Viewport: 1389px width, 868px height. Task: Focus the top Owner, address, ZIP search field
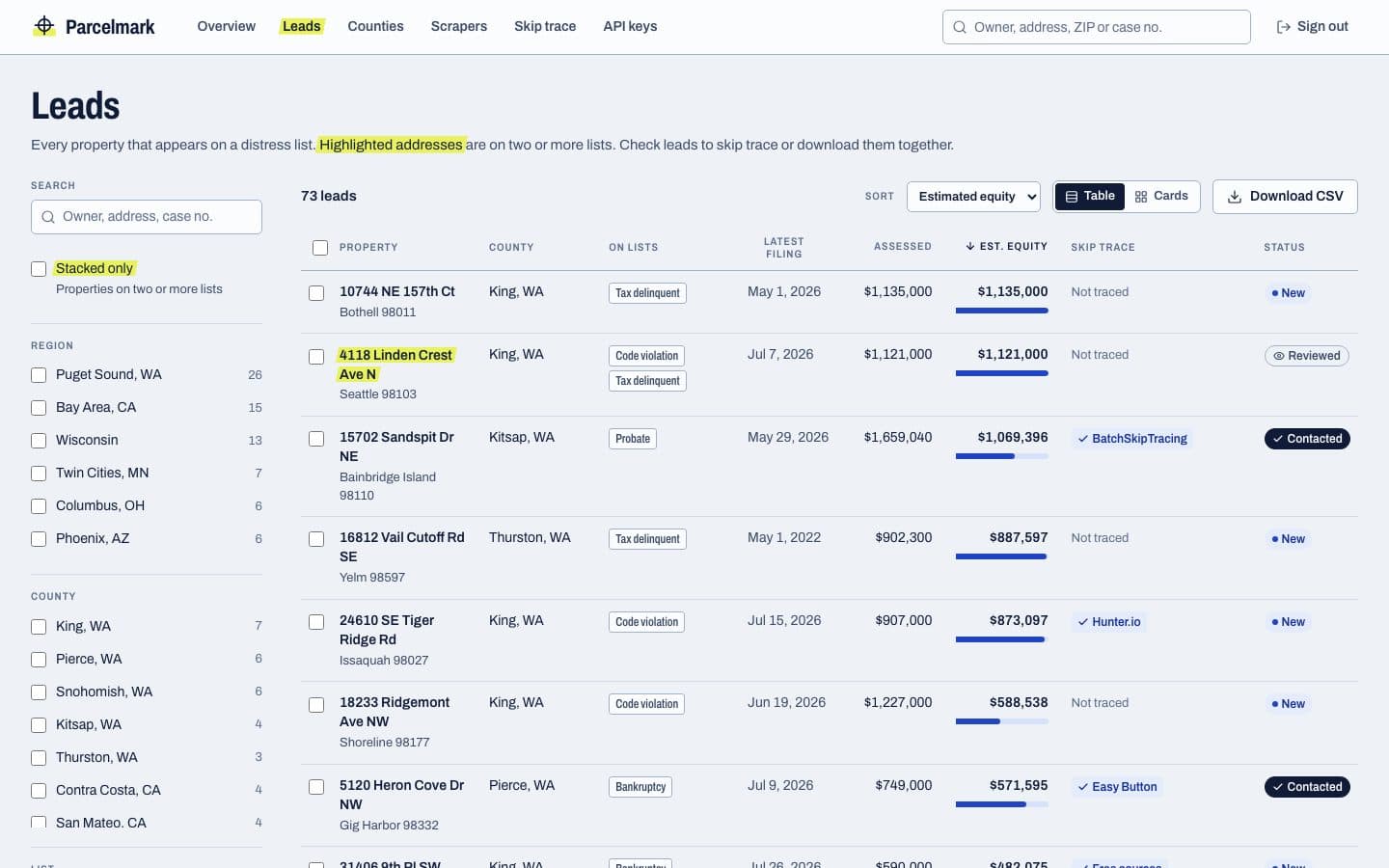(x=1097, y=27)
